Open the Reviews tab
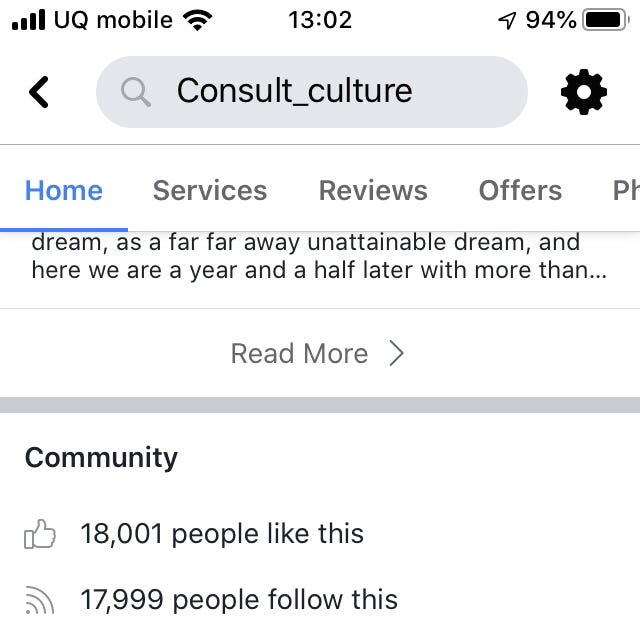This screenshot has height=635, width=640. [x=373, y=191]
